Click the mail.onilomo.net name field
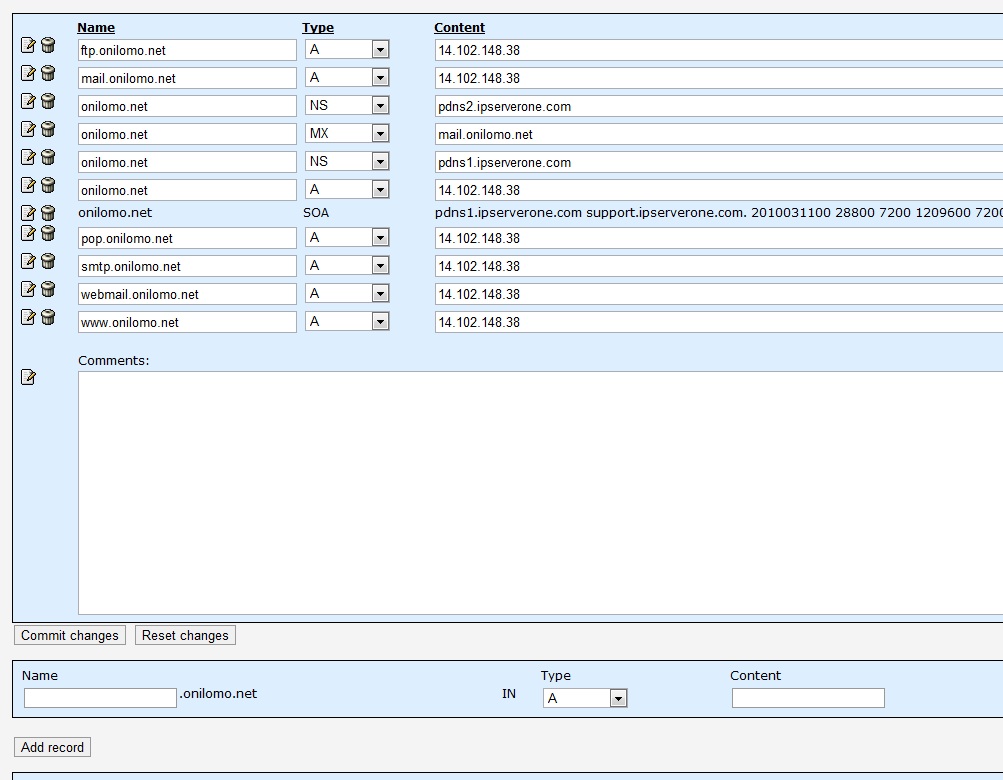This screenshot has height=780, width=1003. click(x=187, y=78)
